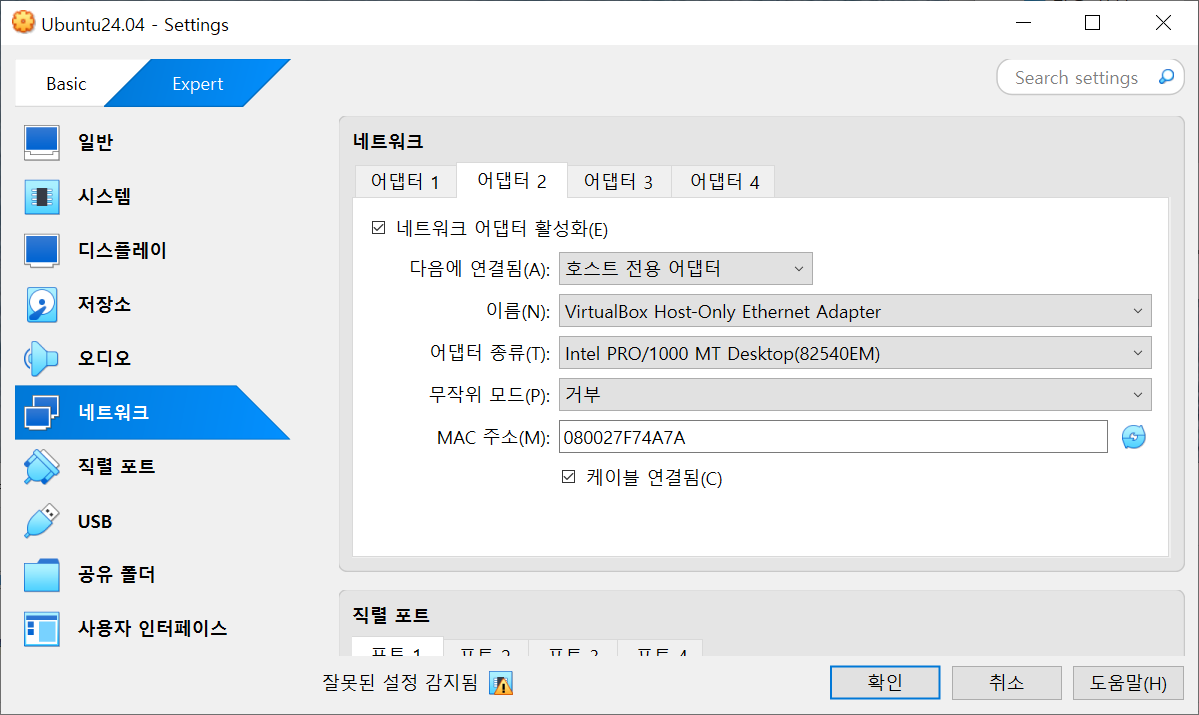Open the 디스플레이 monitor icon
This screenshot has width=1199, height=715.
click(41, 250)
